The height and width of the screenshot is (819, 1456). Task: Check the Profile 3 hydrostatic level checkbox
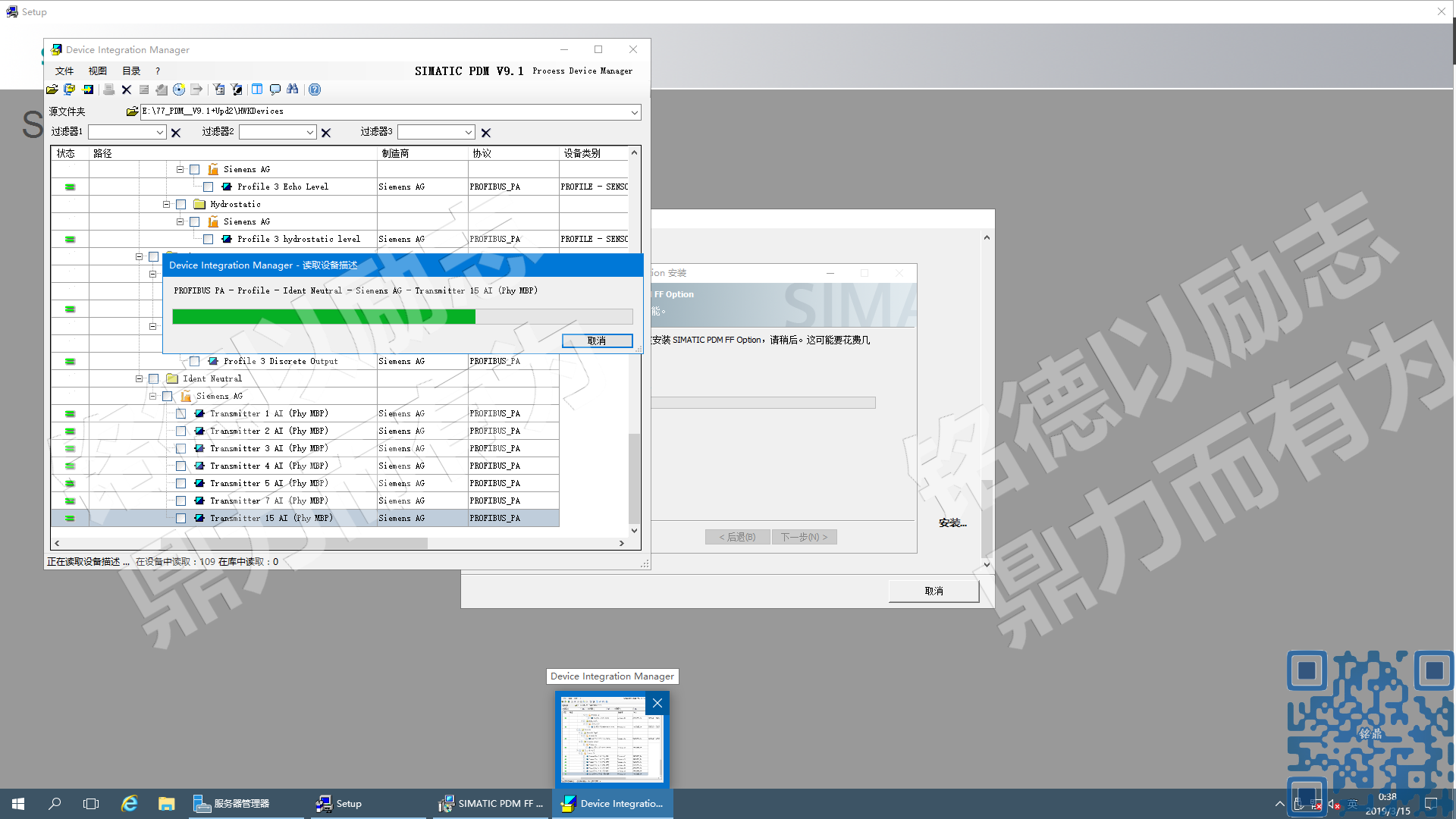pos(209,240)
